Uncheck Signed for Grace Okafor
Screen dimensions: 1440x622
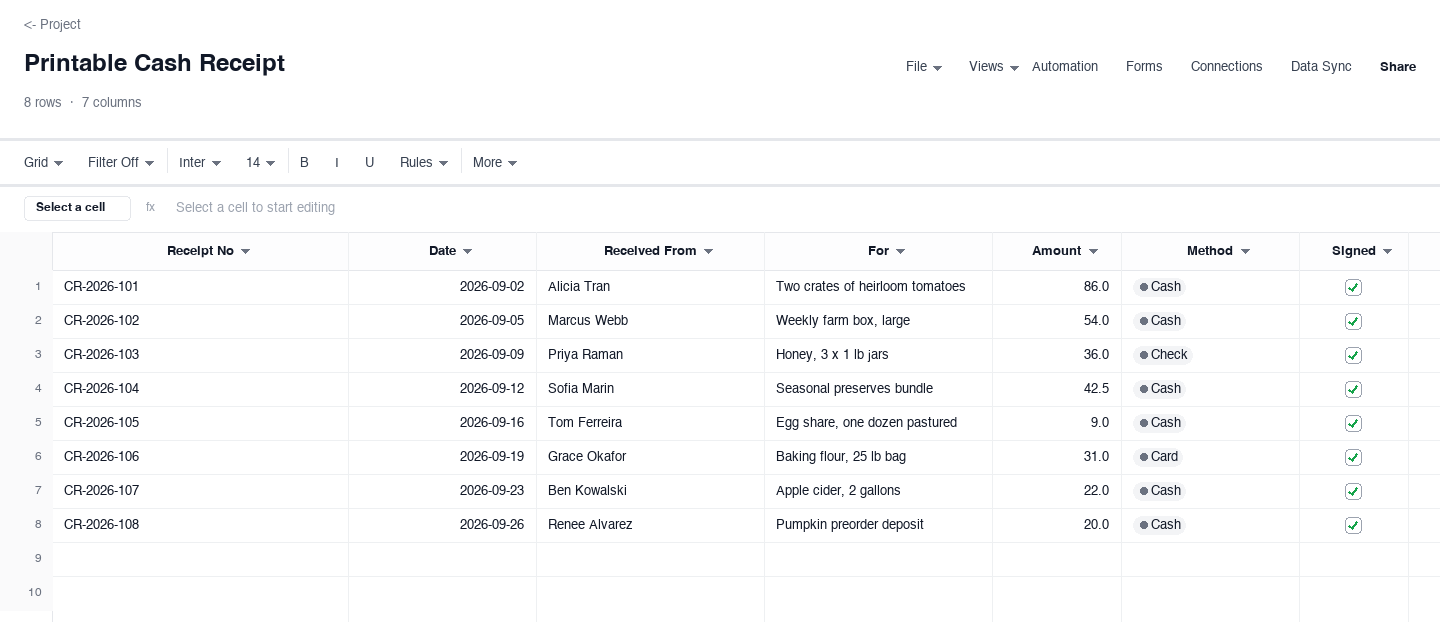click(x=1353, y=457)
